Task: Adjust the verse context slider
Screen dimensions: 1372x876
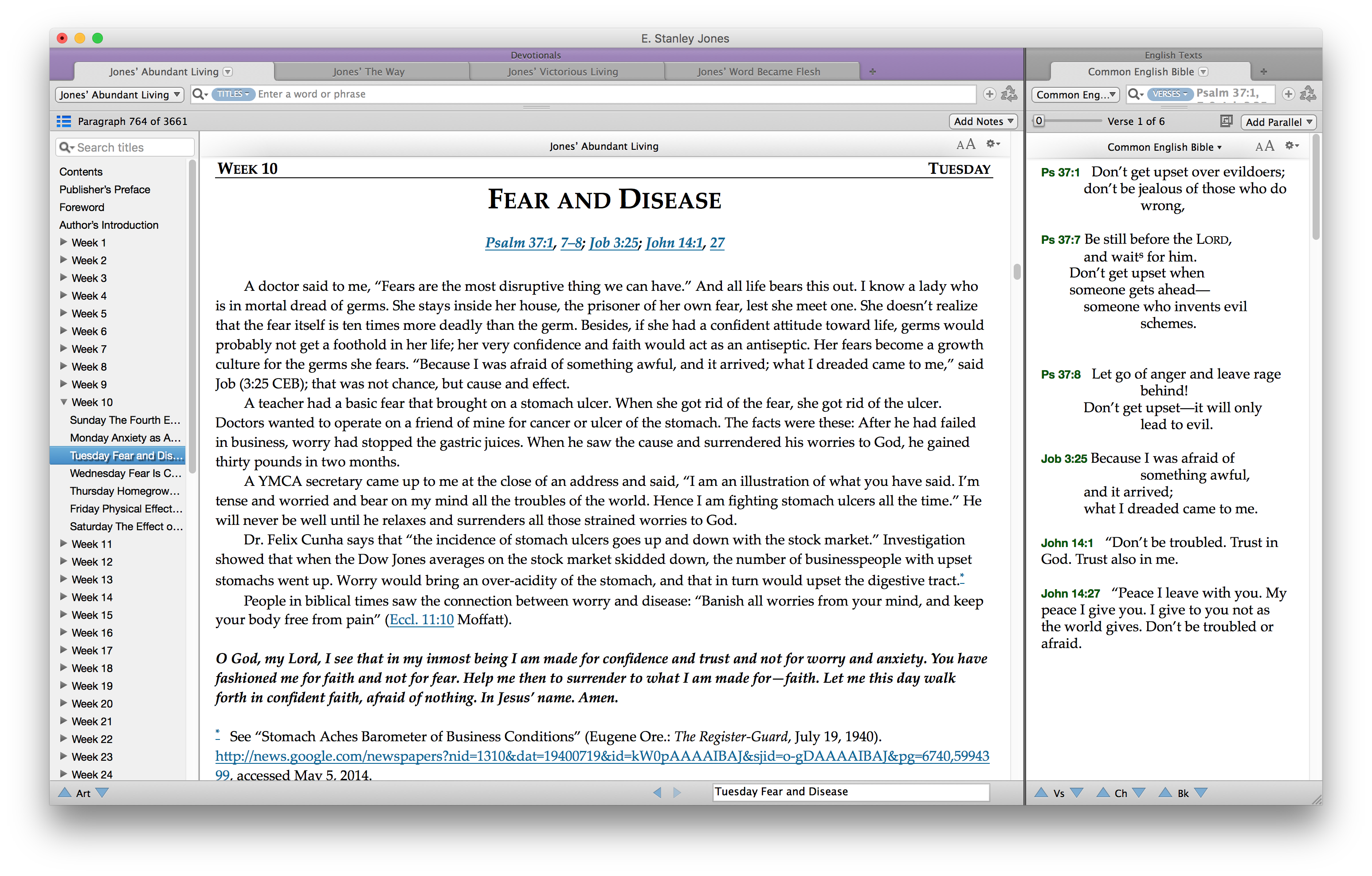Action: point(1039,121)
